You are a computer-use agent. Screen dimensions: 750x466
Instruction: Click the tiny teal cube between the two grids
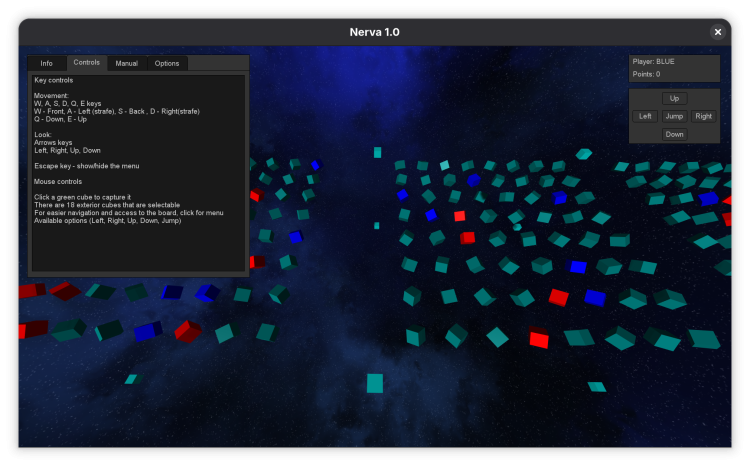[x=377, y=226]
